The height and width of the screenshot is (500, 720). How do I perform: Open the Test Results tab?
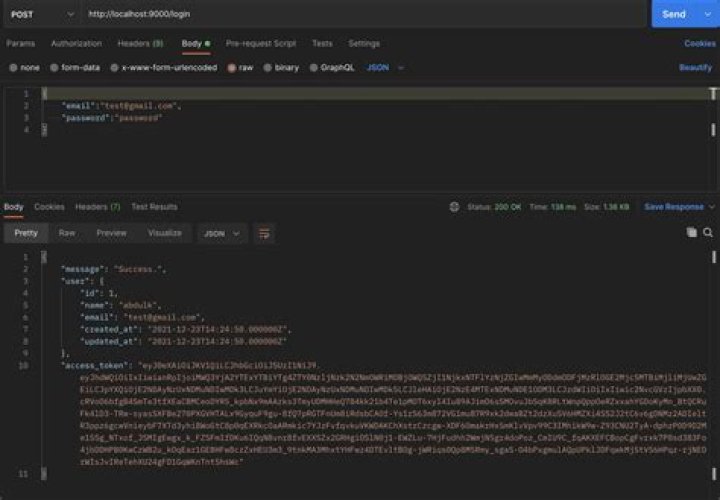[x=154, y=207]
